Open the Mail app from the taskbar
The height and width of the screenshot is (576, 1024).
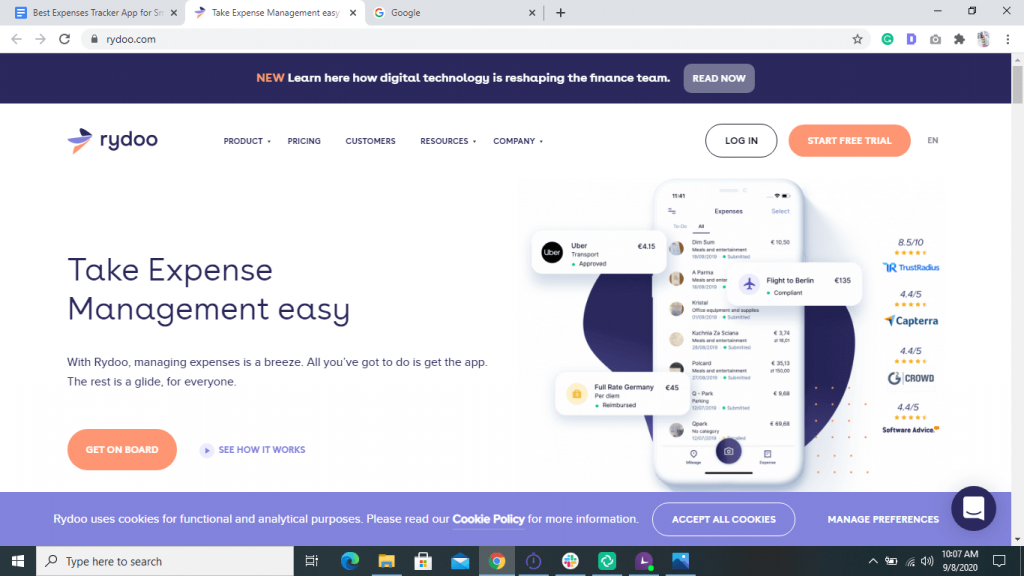tap(460, 561)
